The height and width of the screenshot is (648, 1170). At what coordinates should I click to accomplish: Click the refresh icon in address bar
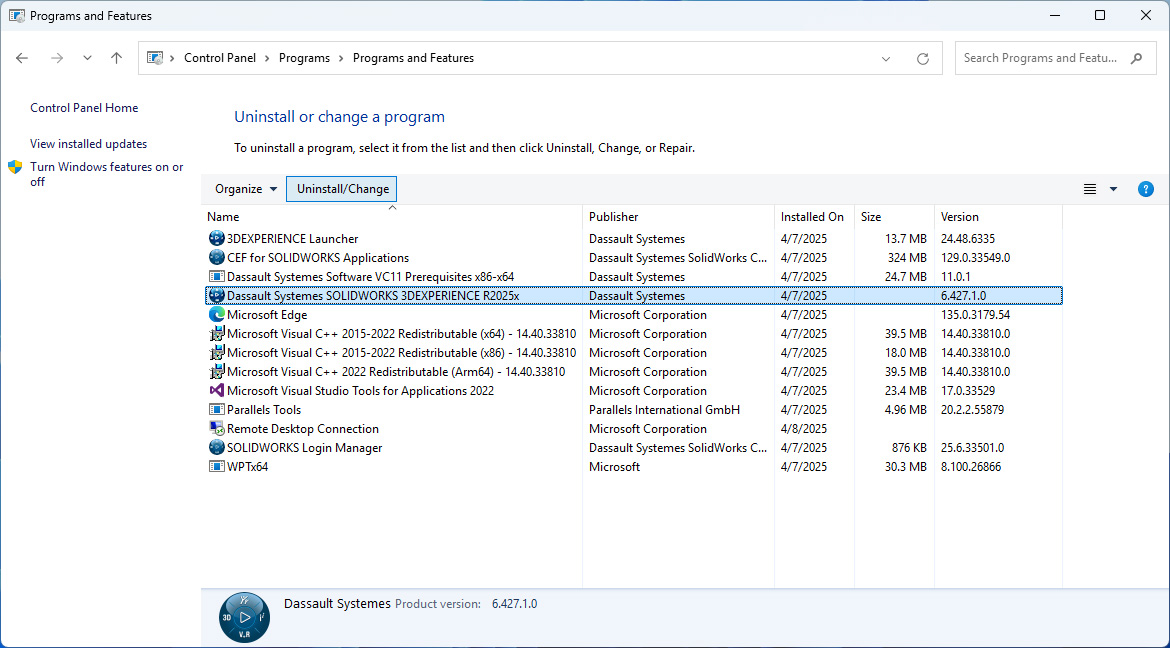coord(922,59)
